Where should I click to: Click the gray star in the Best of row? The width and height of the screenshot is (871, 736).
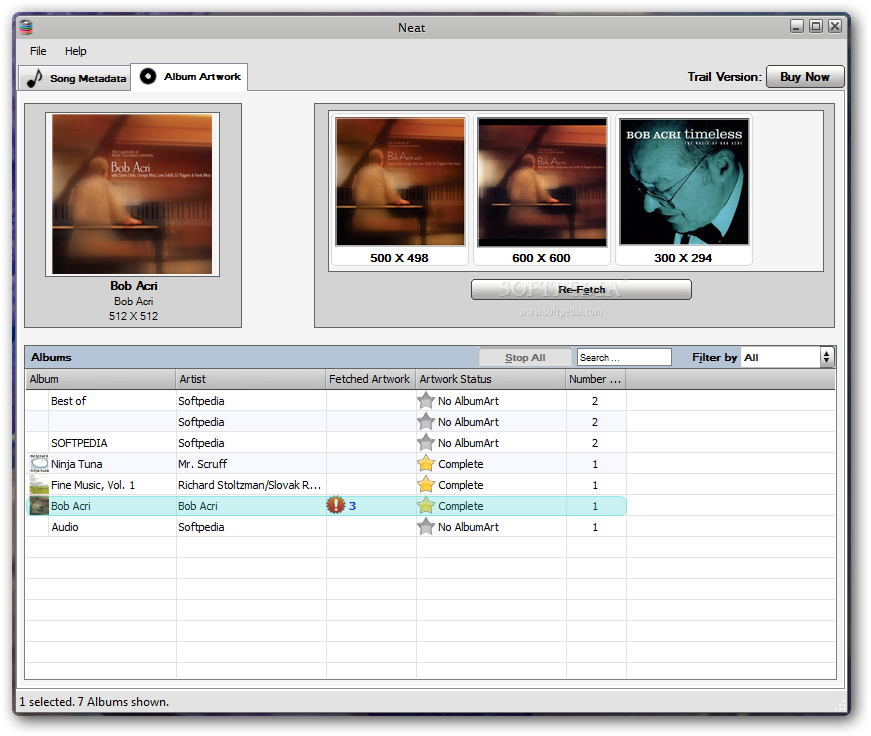point(426,400)
